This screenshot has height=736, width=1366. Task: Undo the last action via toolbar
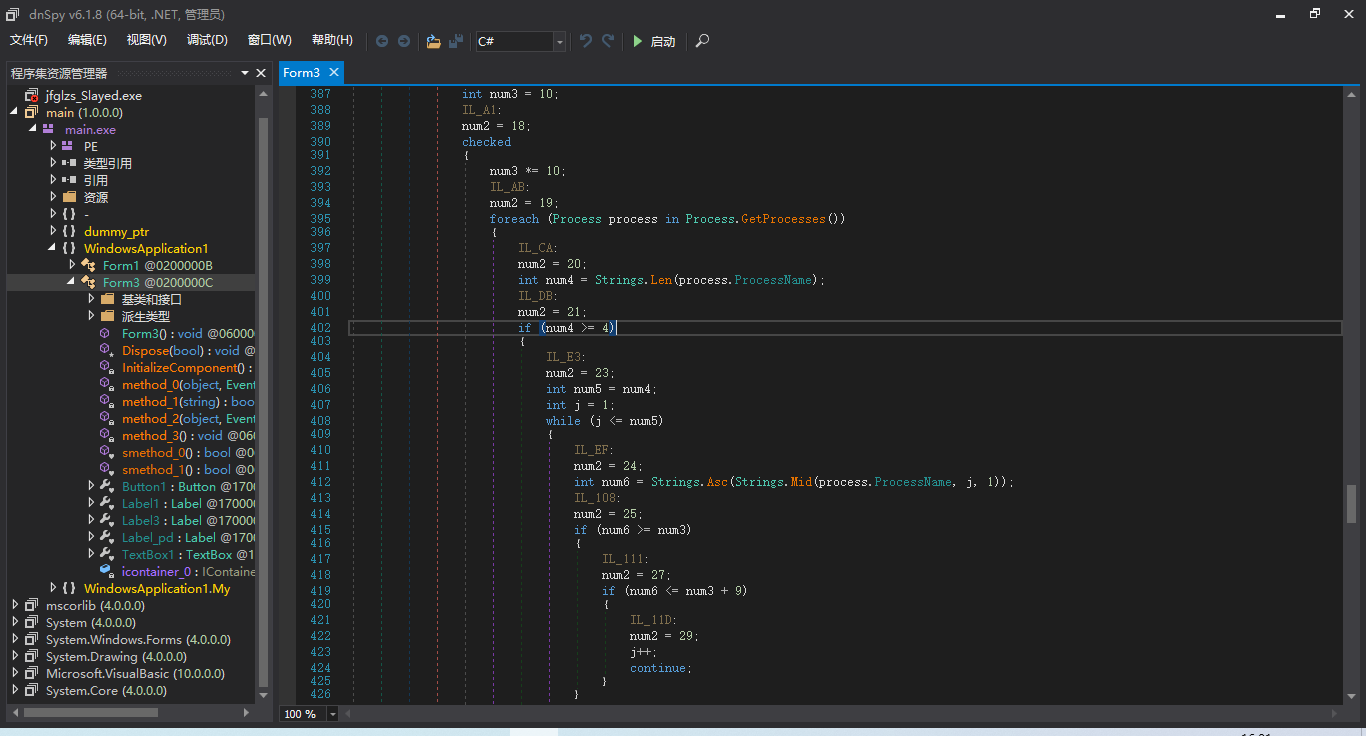tap(586, 41)
